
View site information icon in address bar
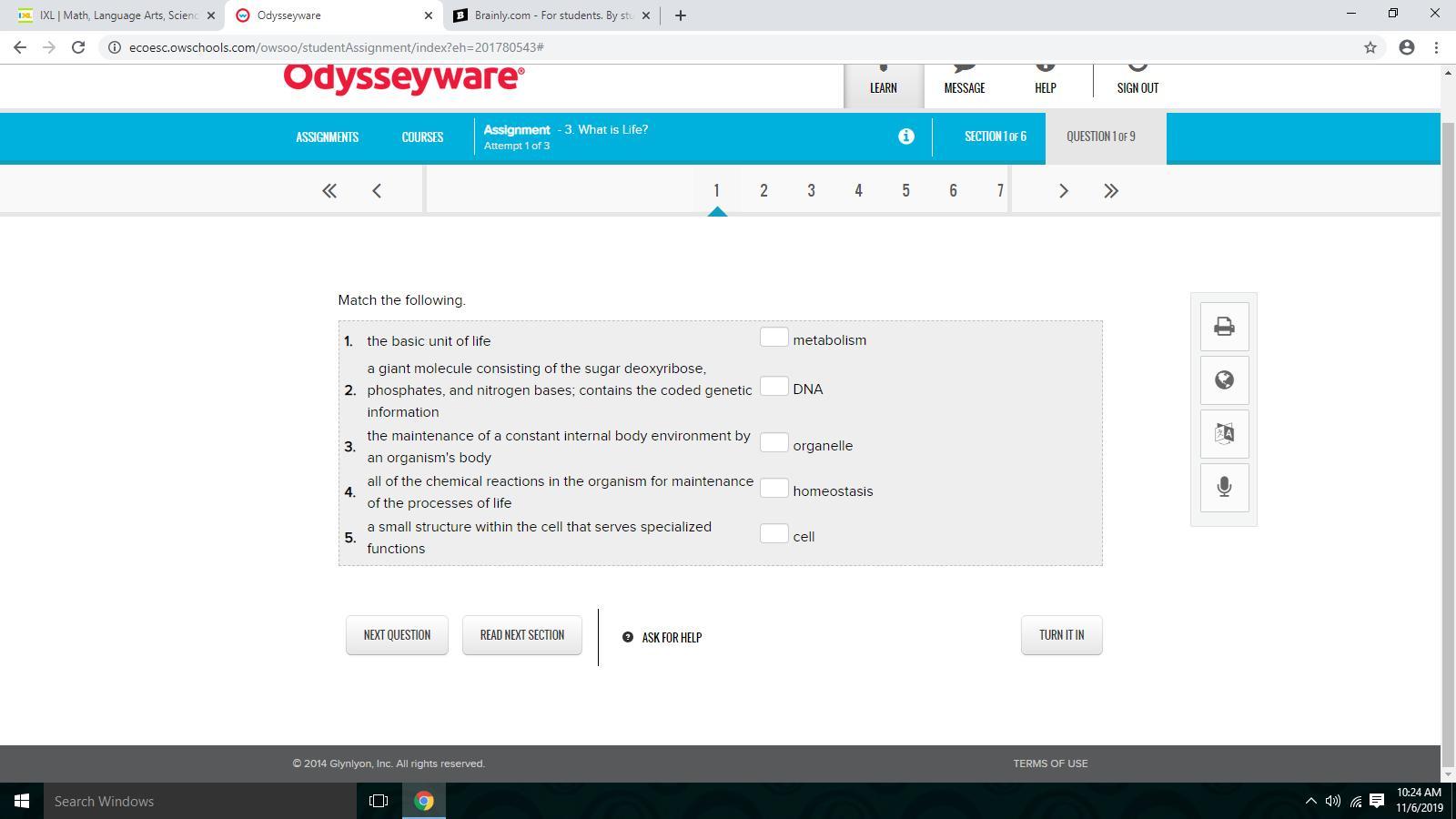115,47
